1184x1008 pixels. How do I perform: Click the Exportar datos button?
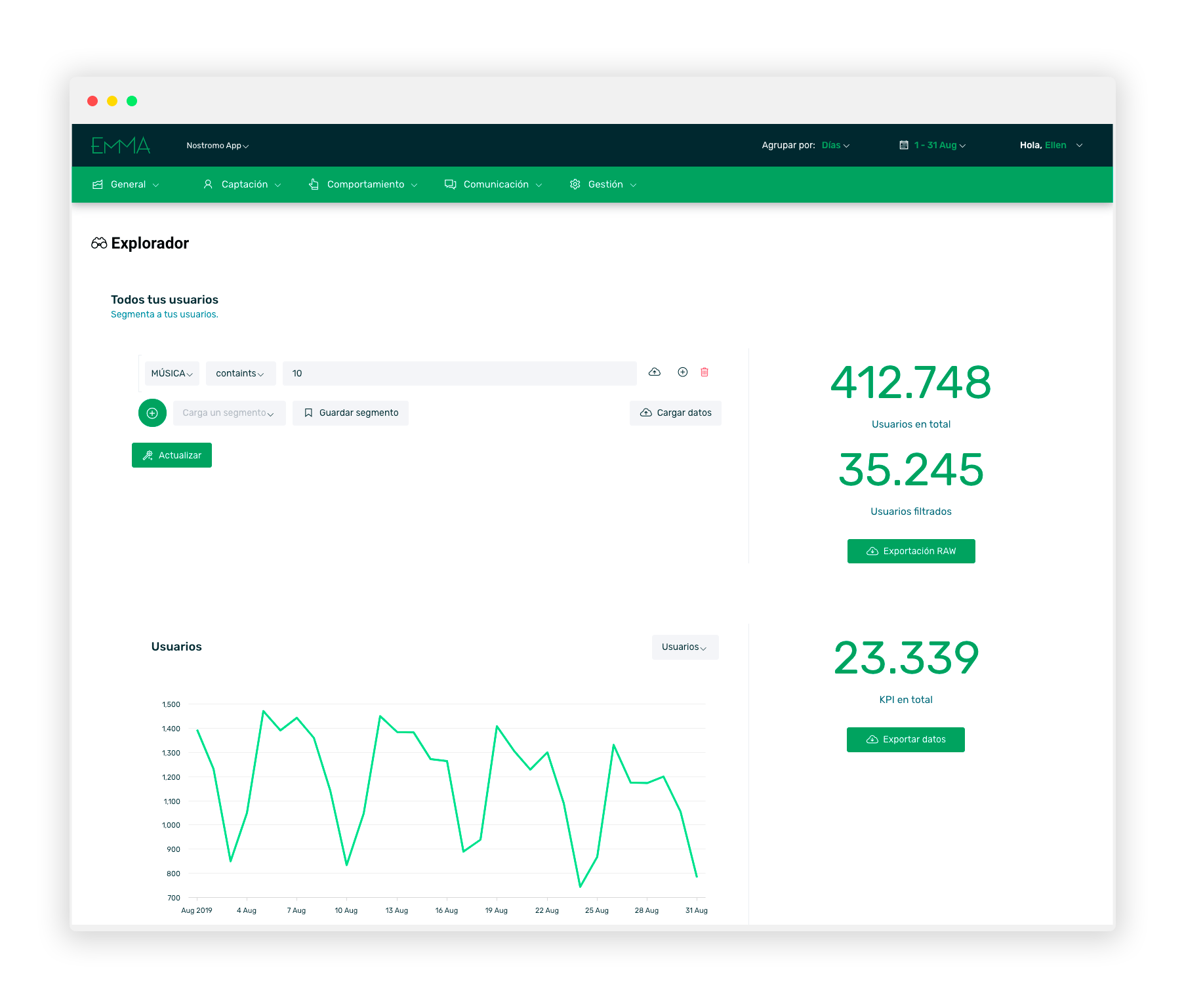tap(906, 740)
